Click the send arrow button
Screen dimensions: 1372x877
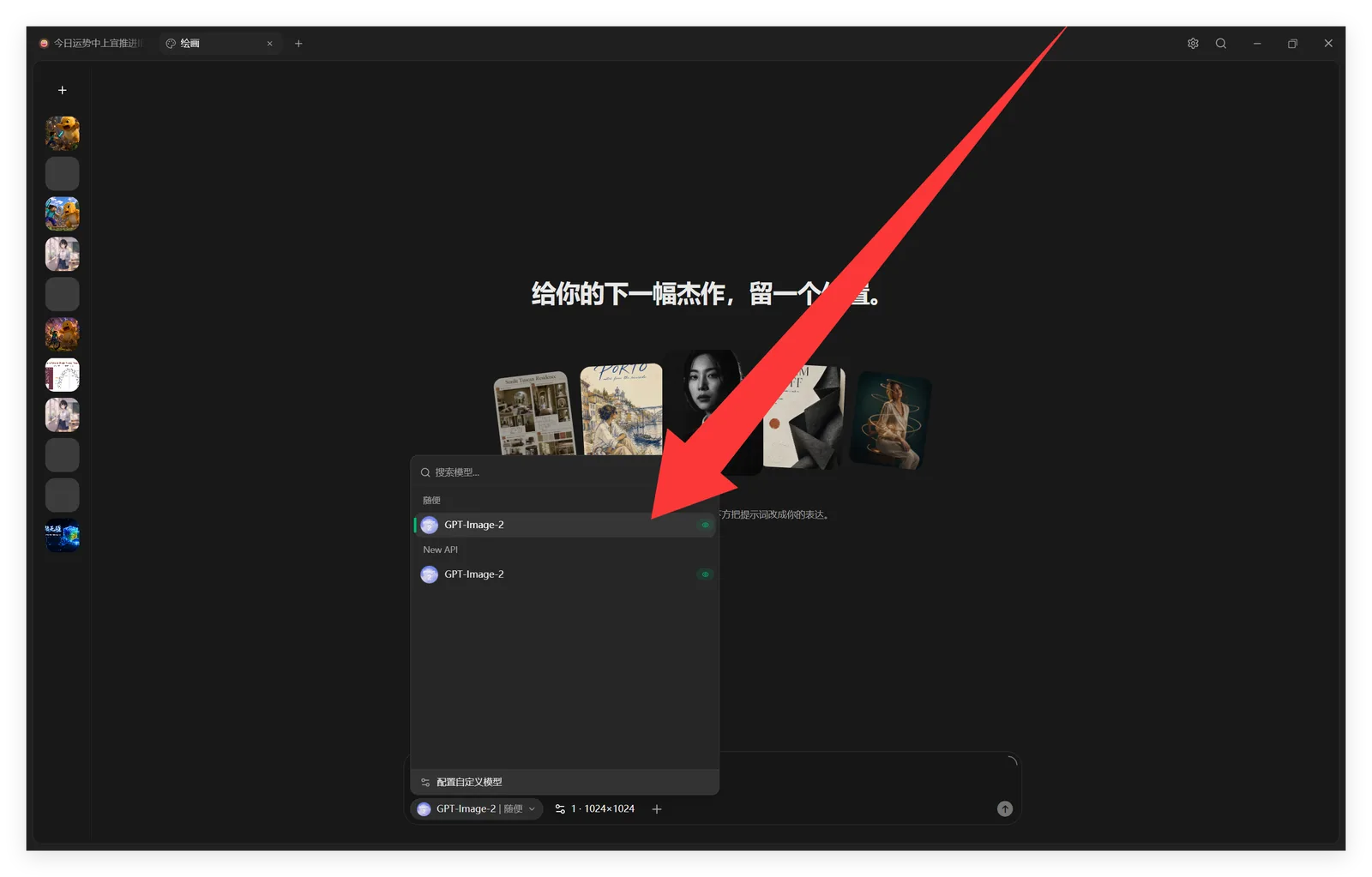click(x=1005, y=809)
